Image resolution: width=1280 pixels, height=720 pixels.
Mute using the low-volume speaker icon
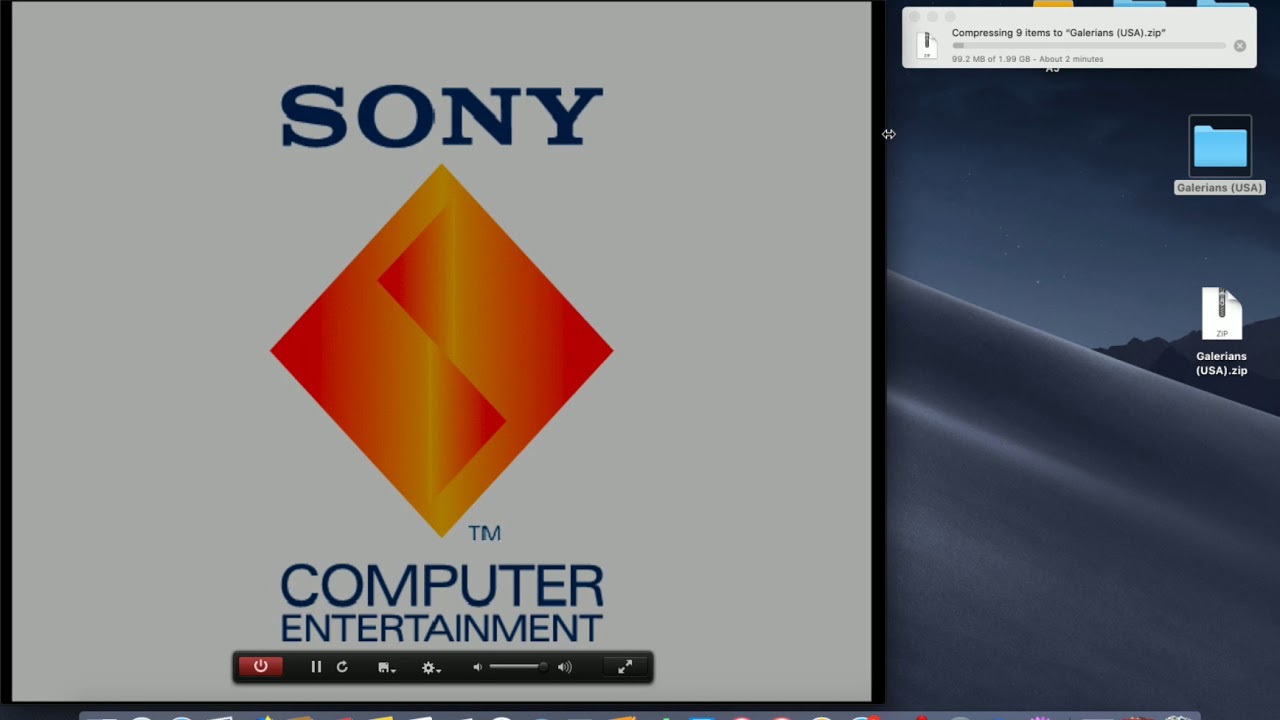coord(477,667)
